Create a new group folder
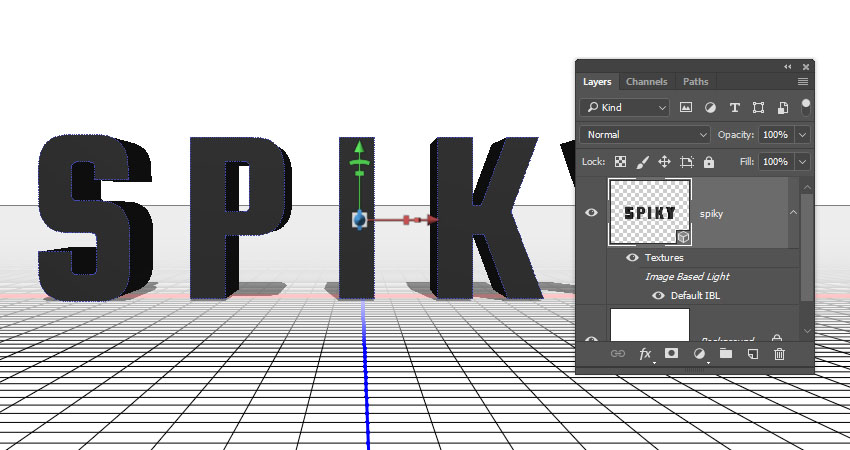This screenshot has width=850, height=450. click(x=726, y=353)
